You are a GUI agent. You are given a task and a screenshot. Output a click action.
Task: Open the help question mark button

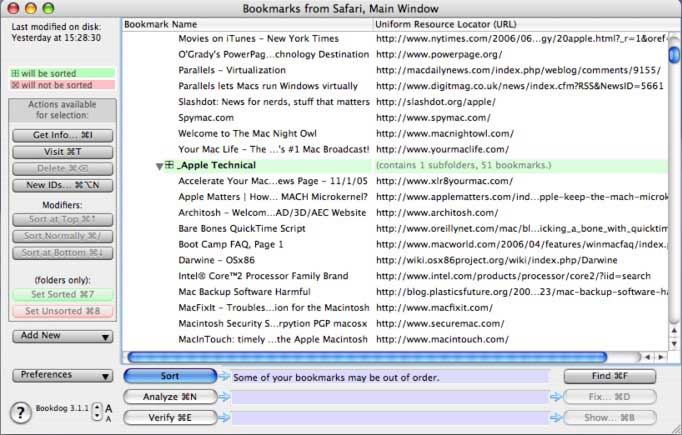(20, 412)
